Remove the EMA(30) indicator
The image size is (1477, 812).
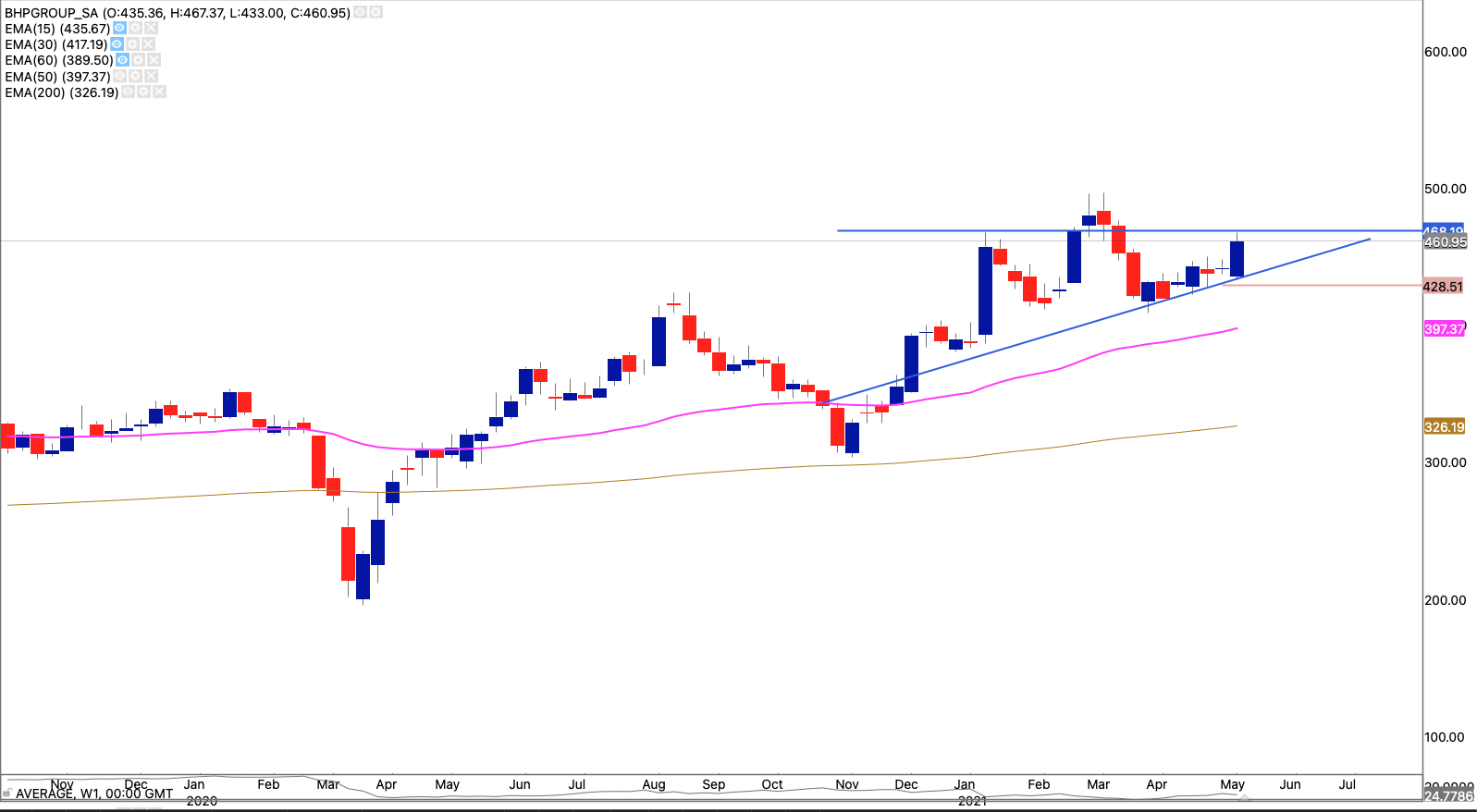[x=148, y=44]
